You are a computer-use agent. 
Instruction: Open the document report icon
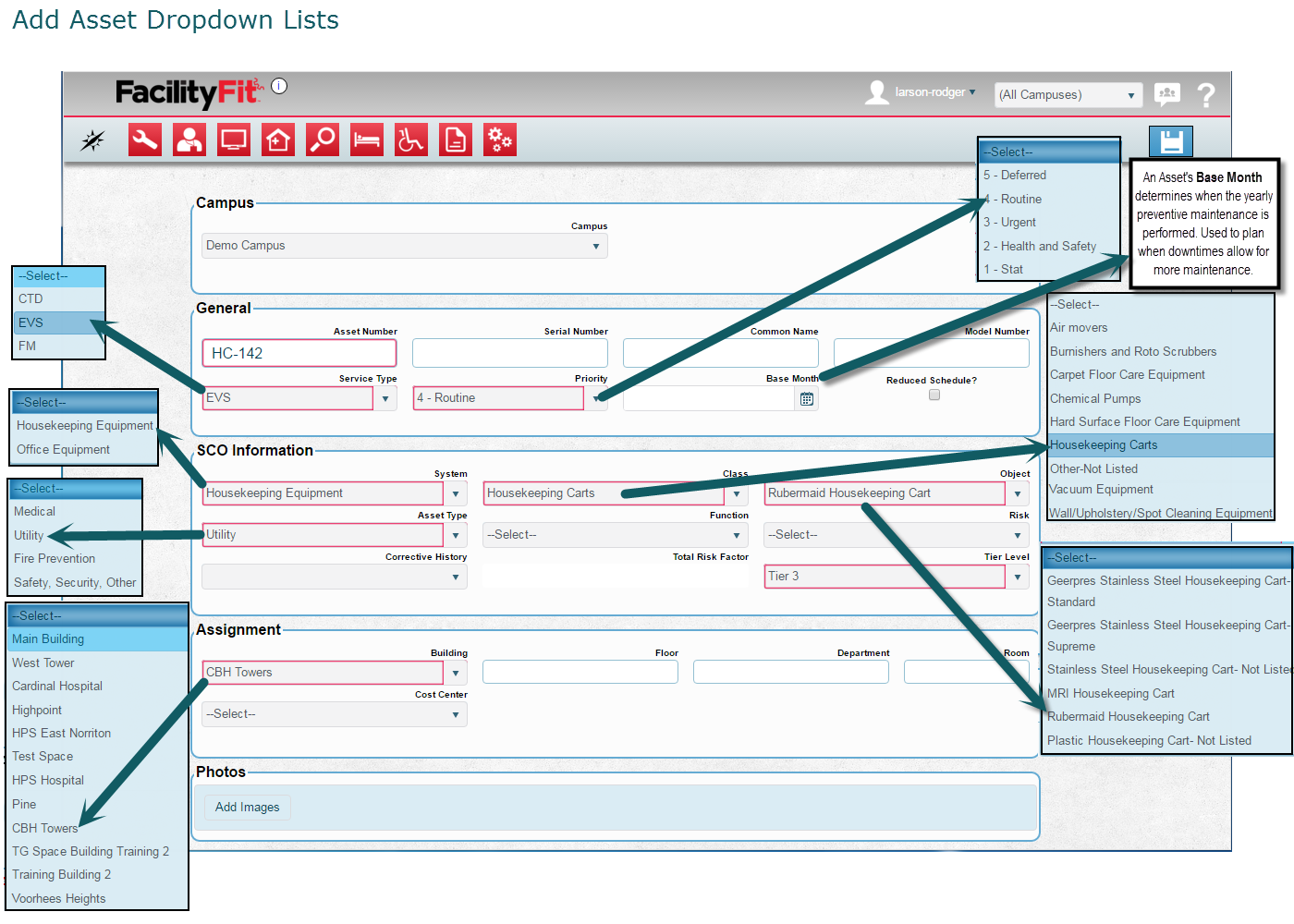click(456, 140)
